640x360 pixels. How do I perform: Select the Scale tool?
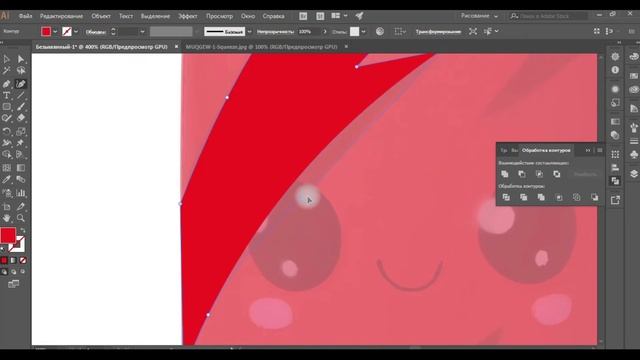(x=20, y=131)
